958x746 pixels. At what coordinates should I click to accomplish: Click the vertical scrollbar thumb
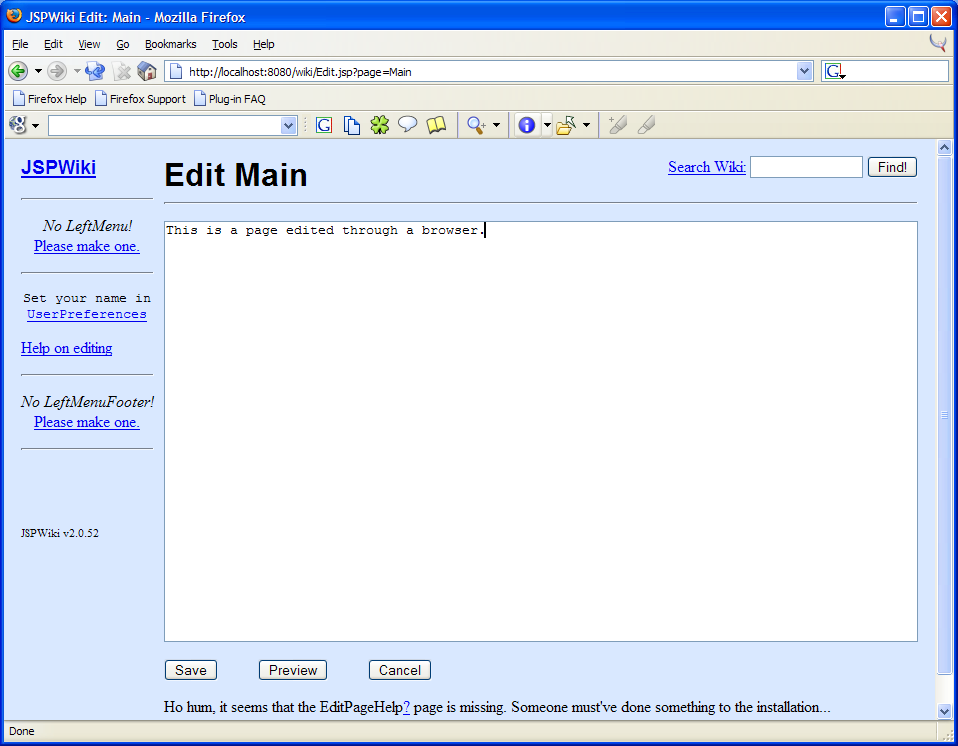(x=945, y=414)
